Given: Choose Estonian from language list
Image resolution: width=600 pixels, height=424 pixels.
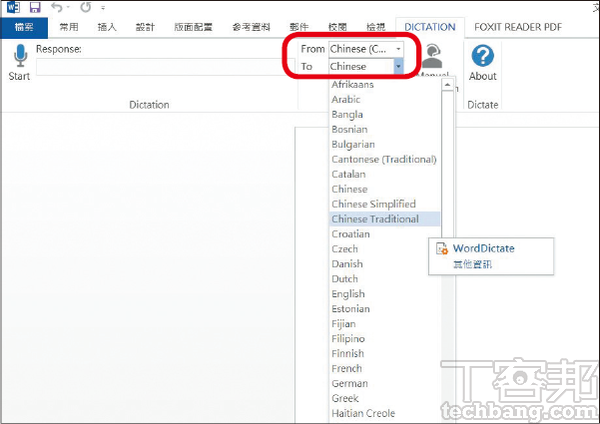Looking at the screenshot, I should (385, 308).
